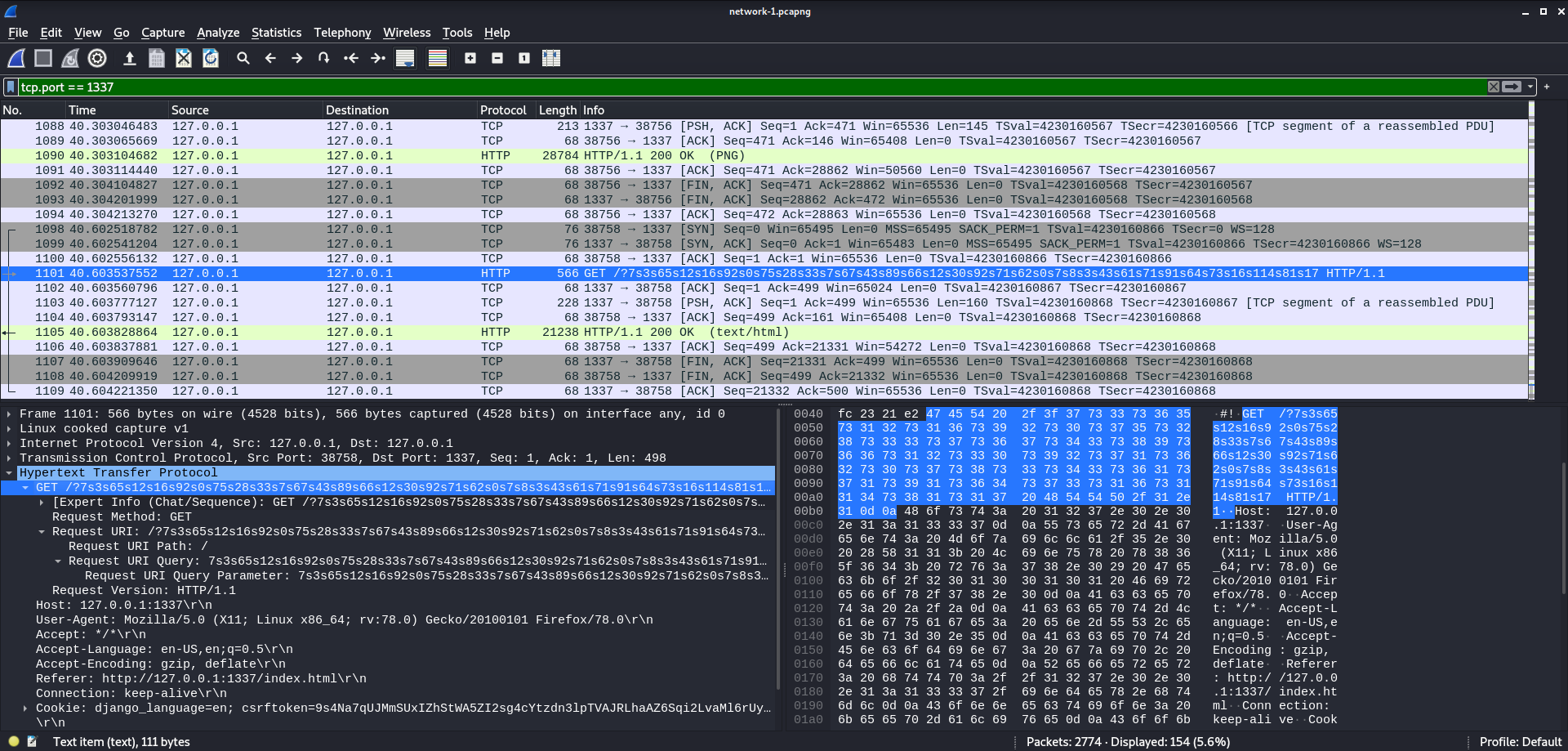Open a capture file icon
Screen dimensions: 1568x751
tap(129, 58)
